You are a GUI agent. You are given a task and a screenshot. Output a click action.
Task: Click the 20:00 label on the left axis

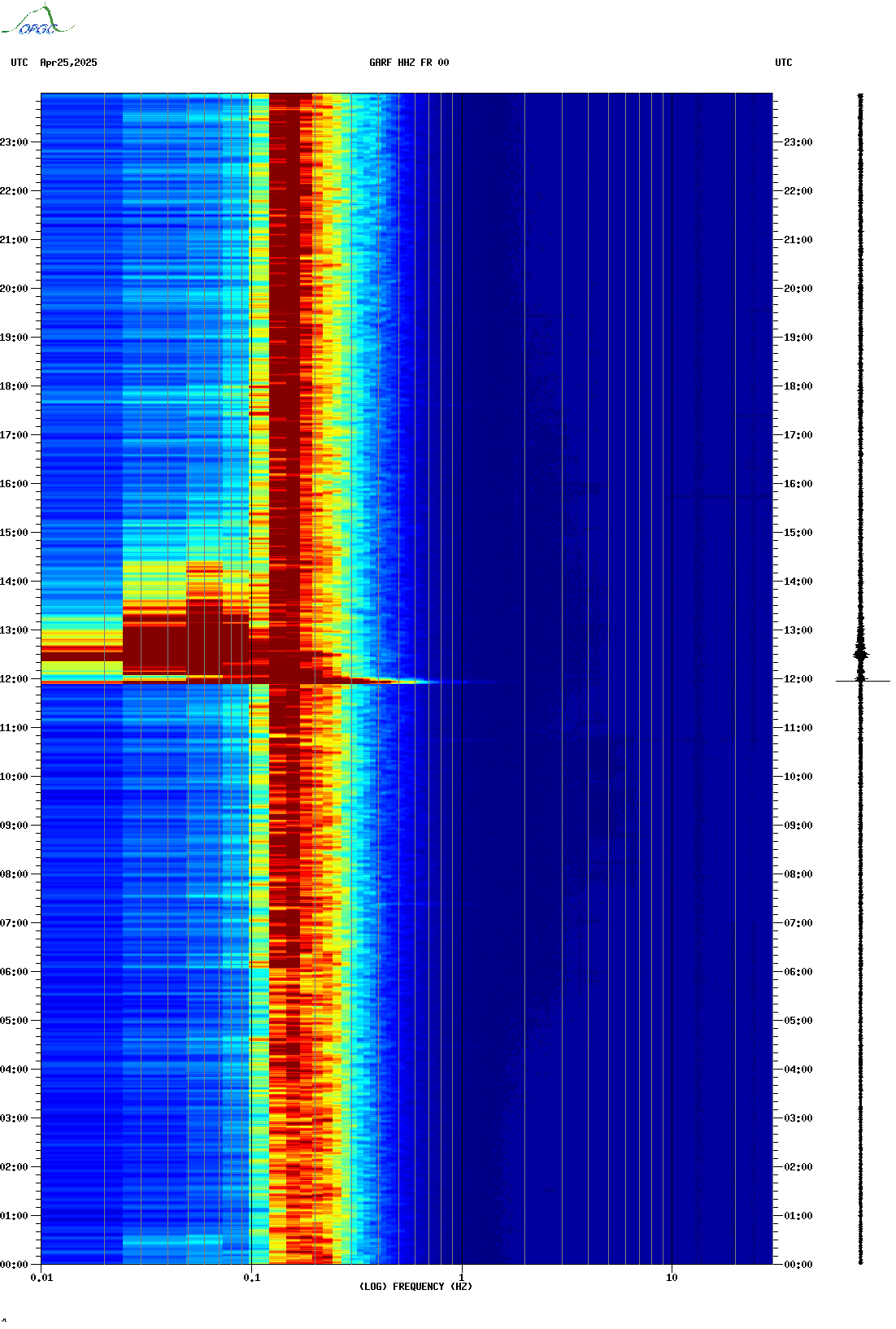pos(14,289)
